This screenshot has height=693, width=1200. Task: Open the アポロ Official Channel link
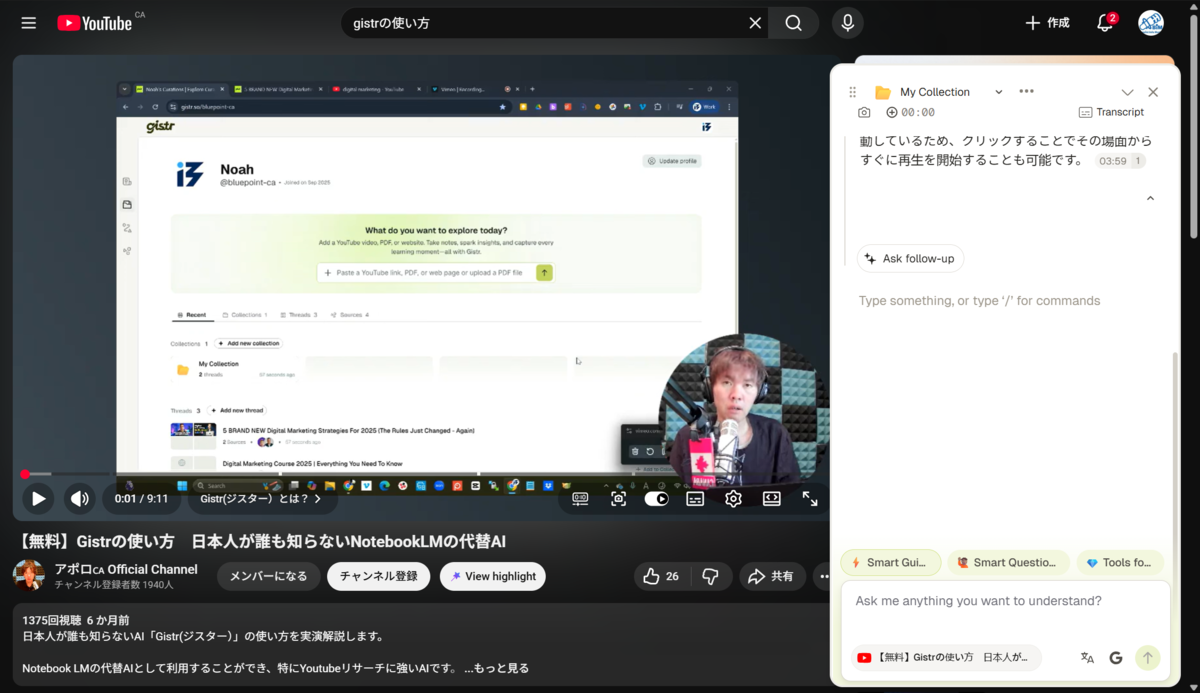click(x=126, y=569)
